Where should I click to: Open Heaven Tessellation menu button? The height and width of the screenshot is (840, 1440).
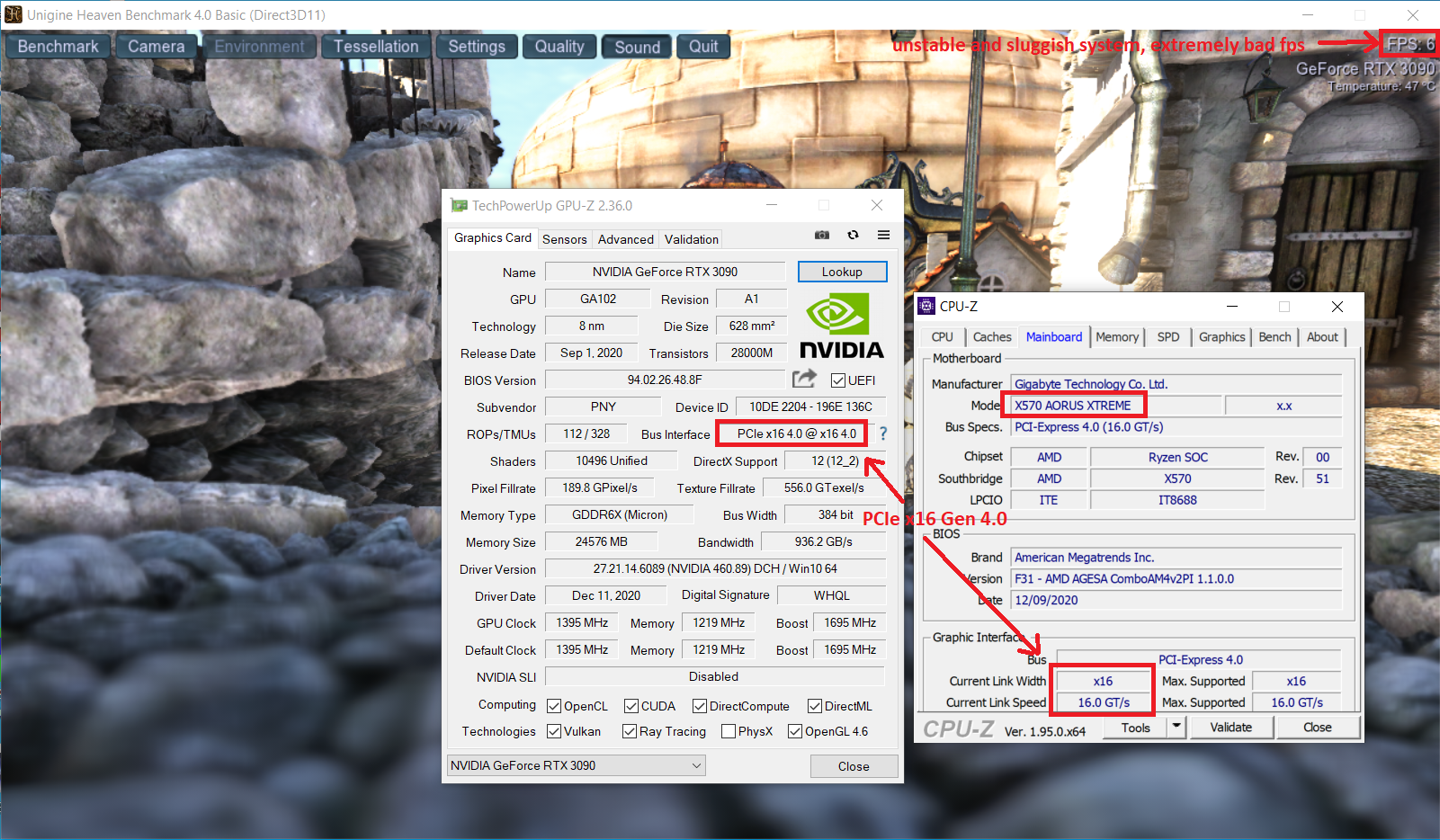(376, 47)
